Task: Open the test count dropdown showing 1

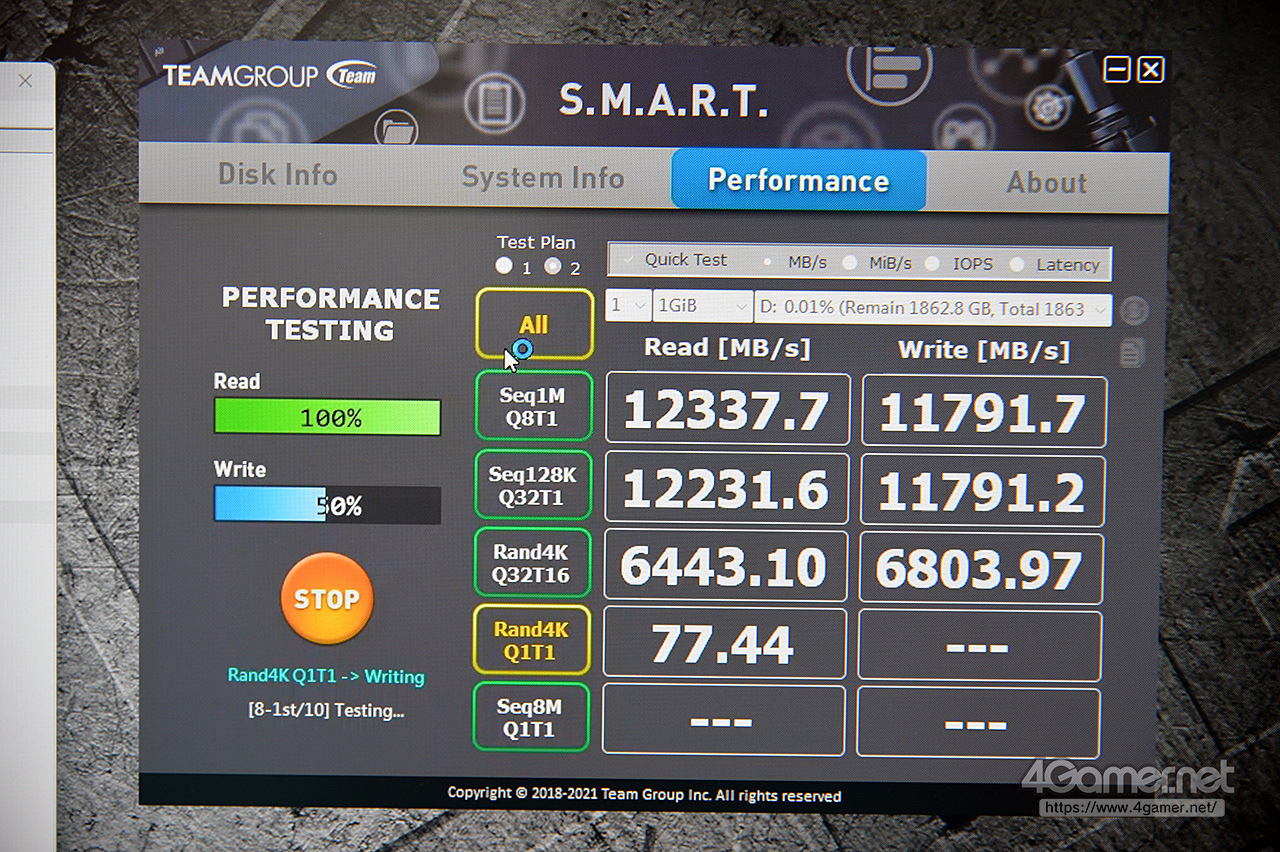Action: [627, 307]
